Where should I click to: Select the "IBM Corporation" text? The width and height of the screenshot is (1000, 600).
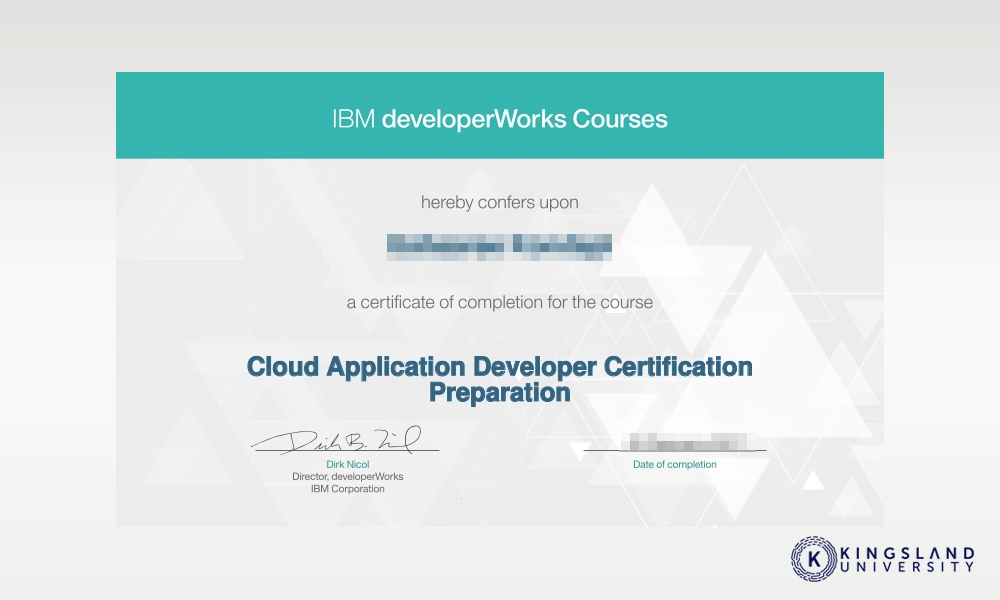pos(348,489)
